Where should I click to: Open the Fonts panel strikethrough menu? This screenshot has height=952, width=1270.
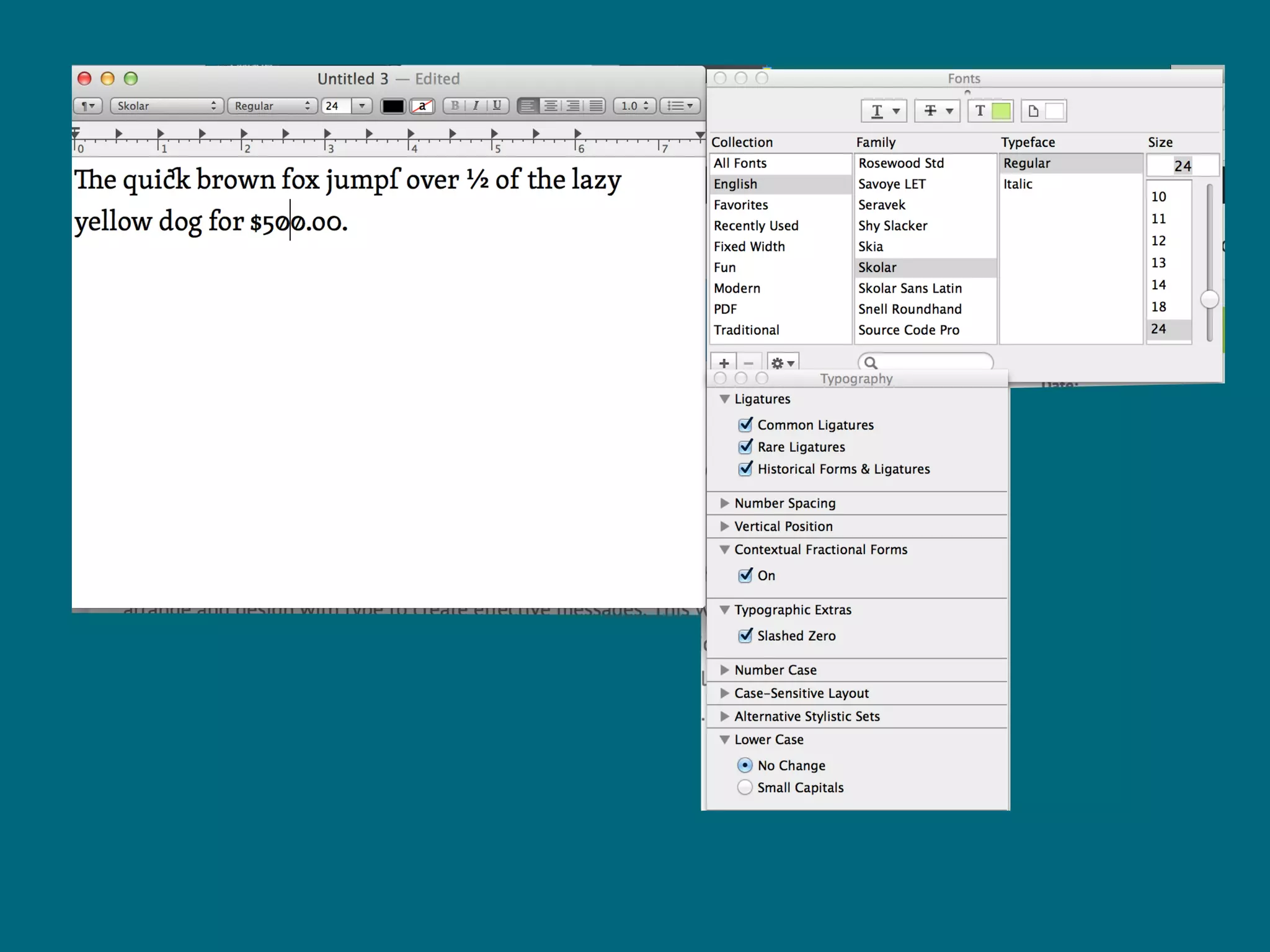pos(937,111)
